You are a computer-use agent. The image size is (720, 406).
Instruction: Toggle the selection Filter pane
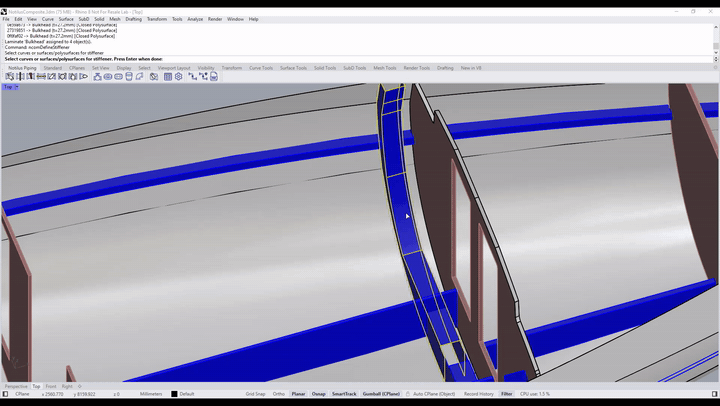pyautogui.click(x=506, y=394)
